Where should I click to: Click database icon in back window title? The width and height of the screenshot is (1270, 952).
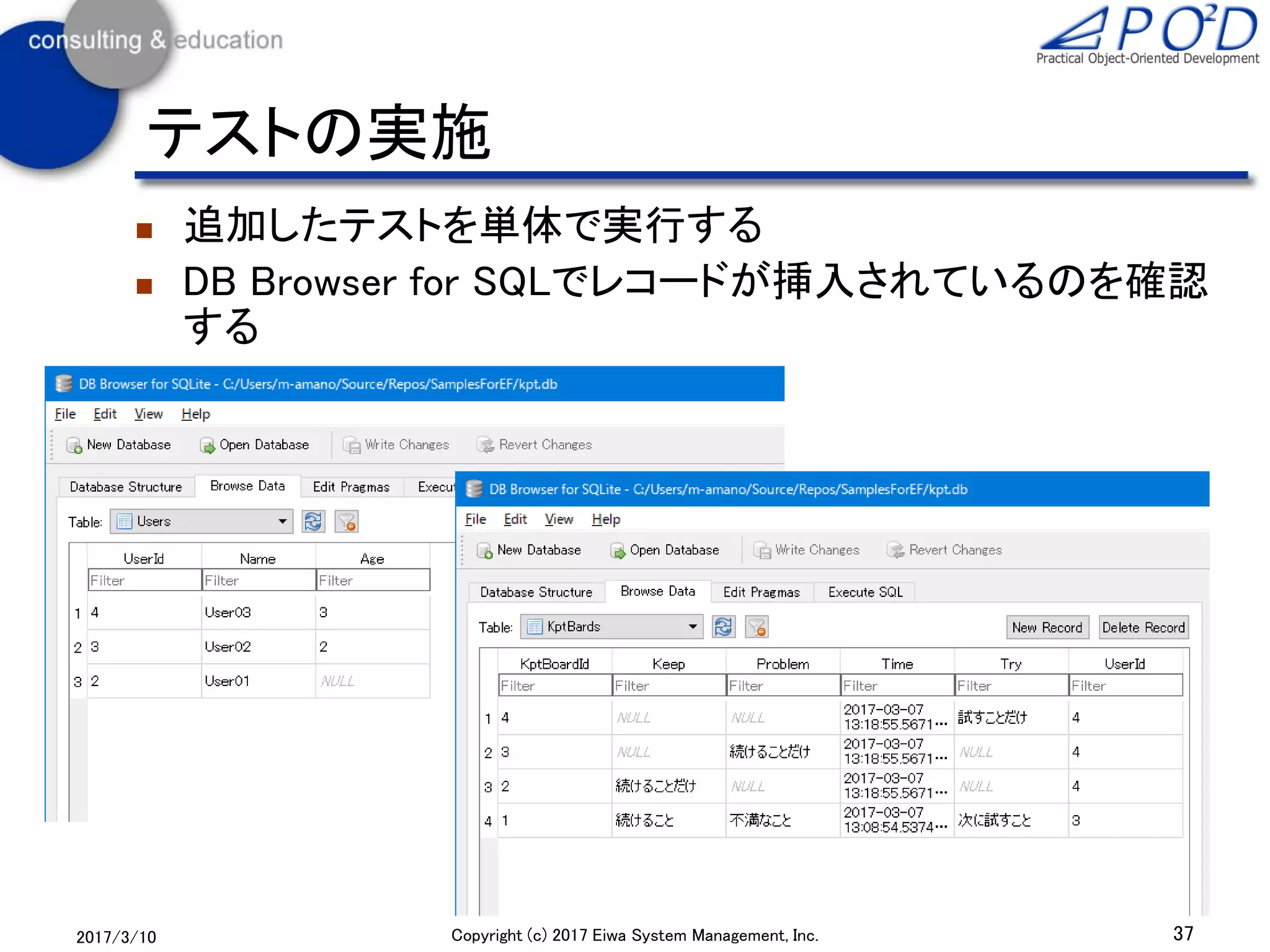click(64, 384)
